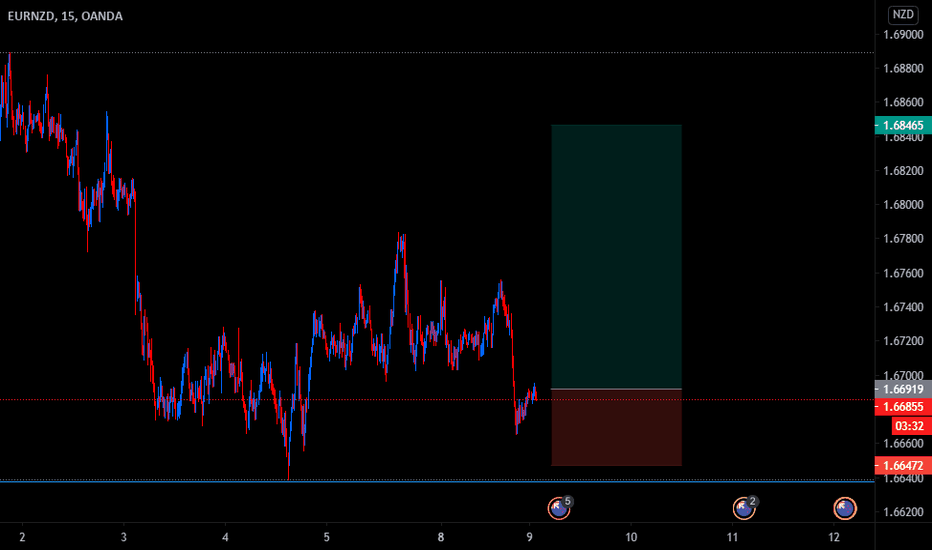Select the 1.68465 take-profit price label
The width and height of the screenshot is (932, 550).
click(x=903, y=125)
